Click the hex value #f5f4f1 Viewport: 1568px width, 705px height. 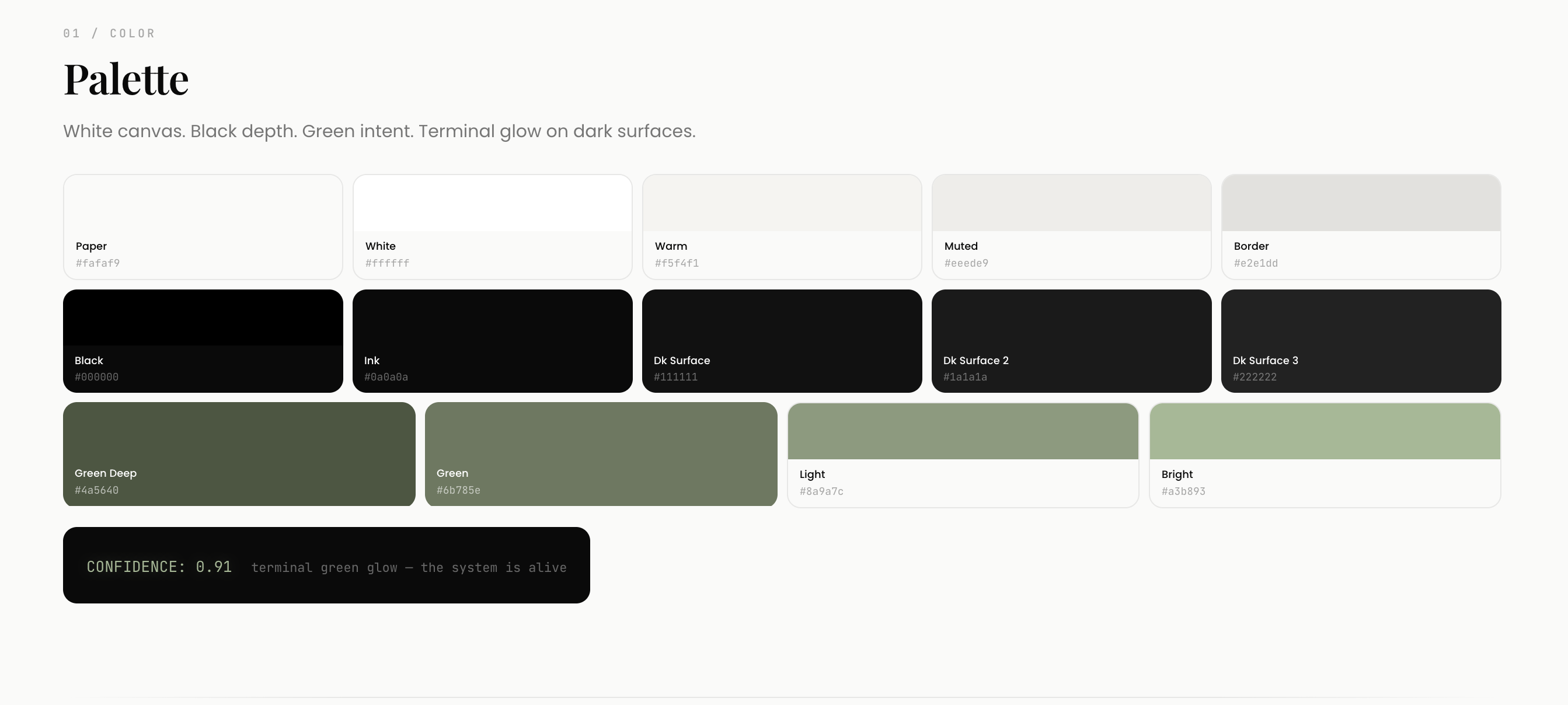click(x=677, y=263)
